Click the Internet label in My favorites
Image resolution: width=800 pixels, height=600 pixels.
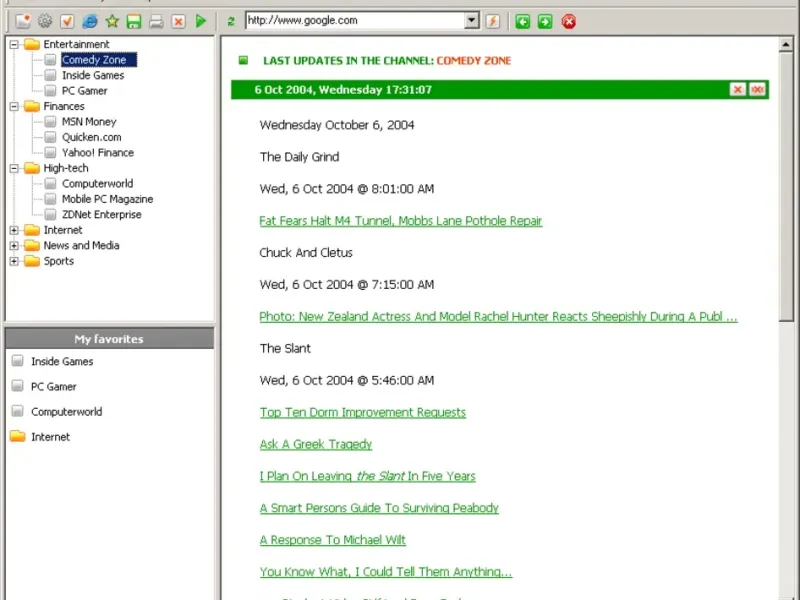51,437
